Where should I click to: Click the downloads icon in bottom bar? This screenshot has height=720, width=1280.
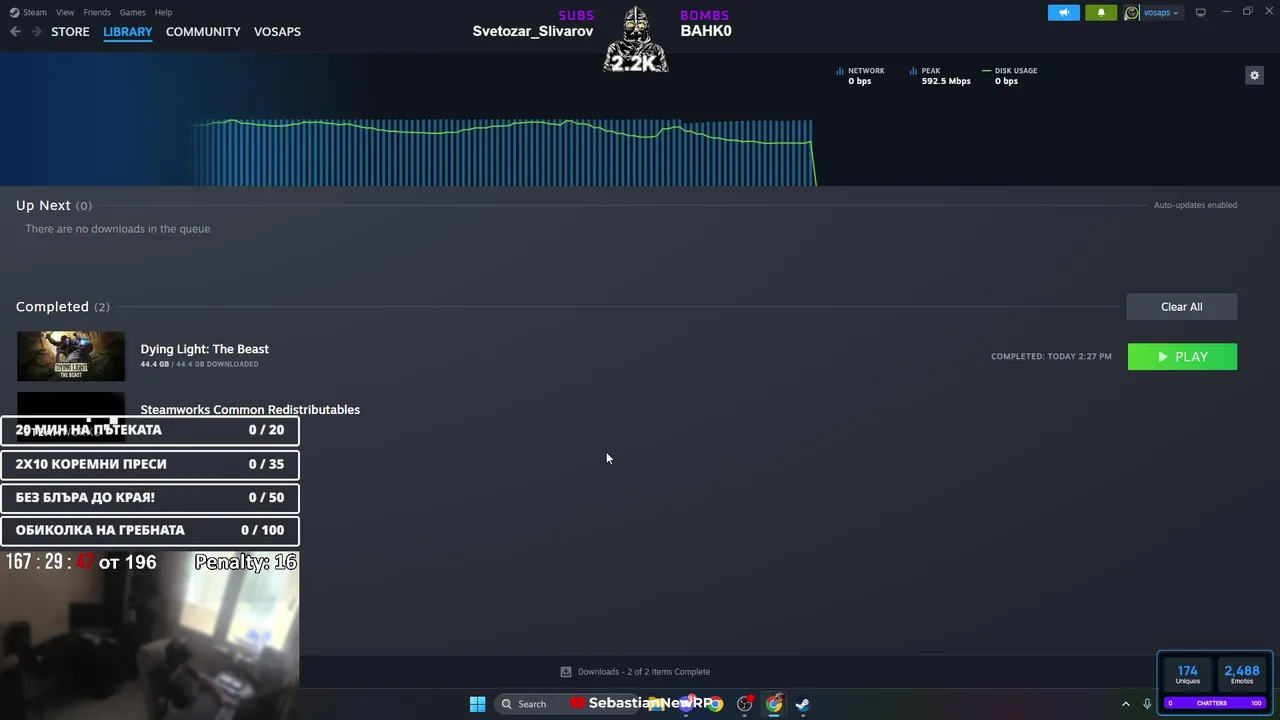pyautogui.click(x=566, y=672)
